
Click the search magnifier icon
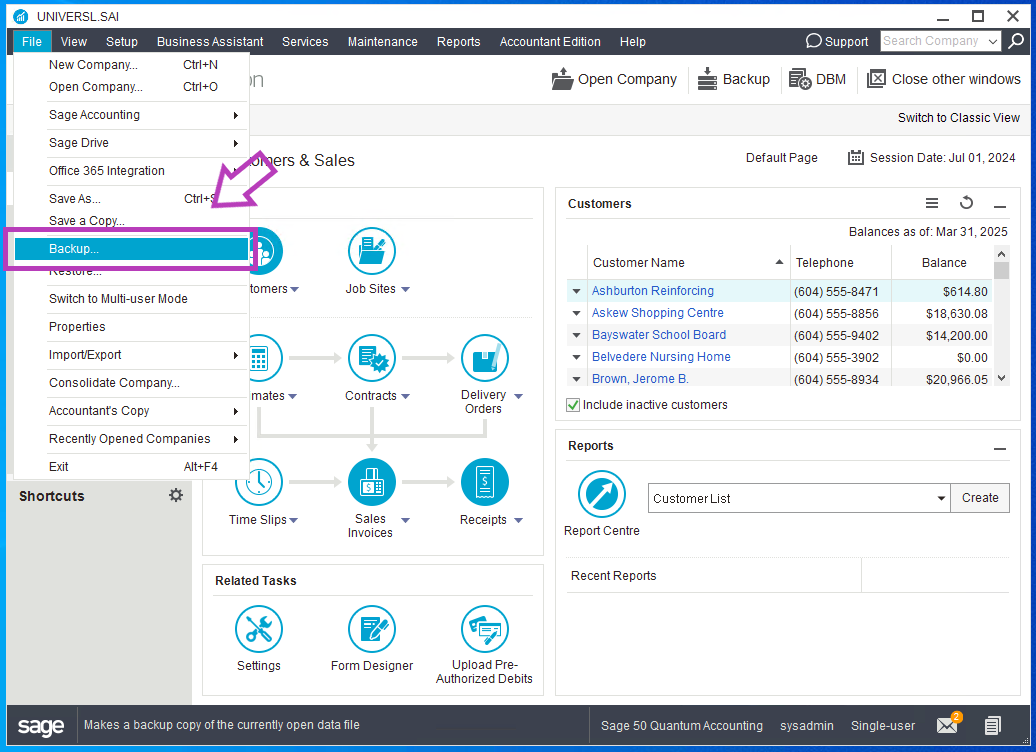tap(1016, 41)
